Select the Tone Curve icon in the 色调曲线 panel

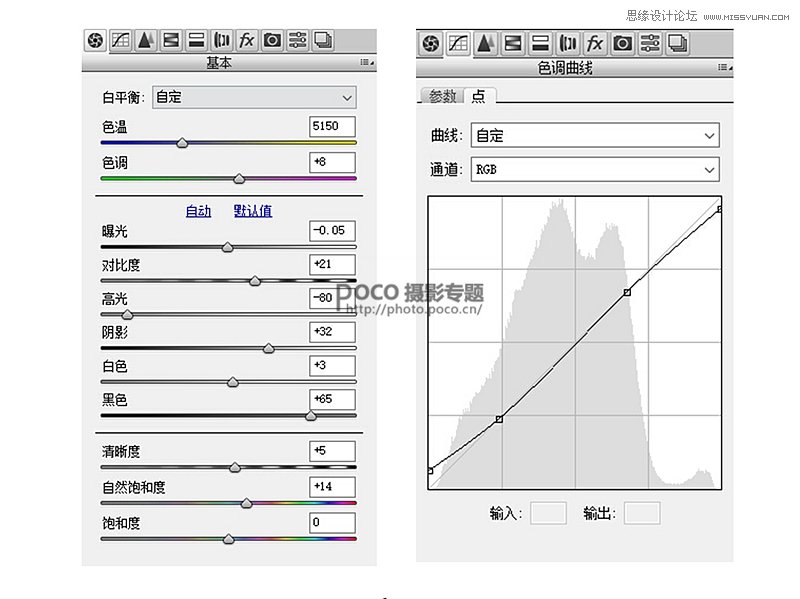click(x=458, y=43)
